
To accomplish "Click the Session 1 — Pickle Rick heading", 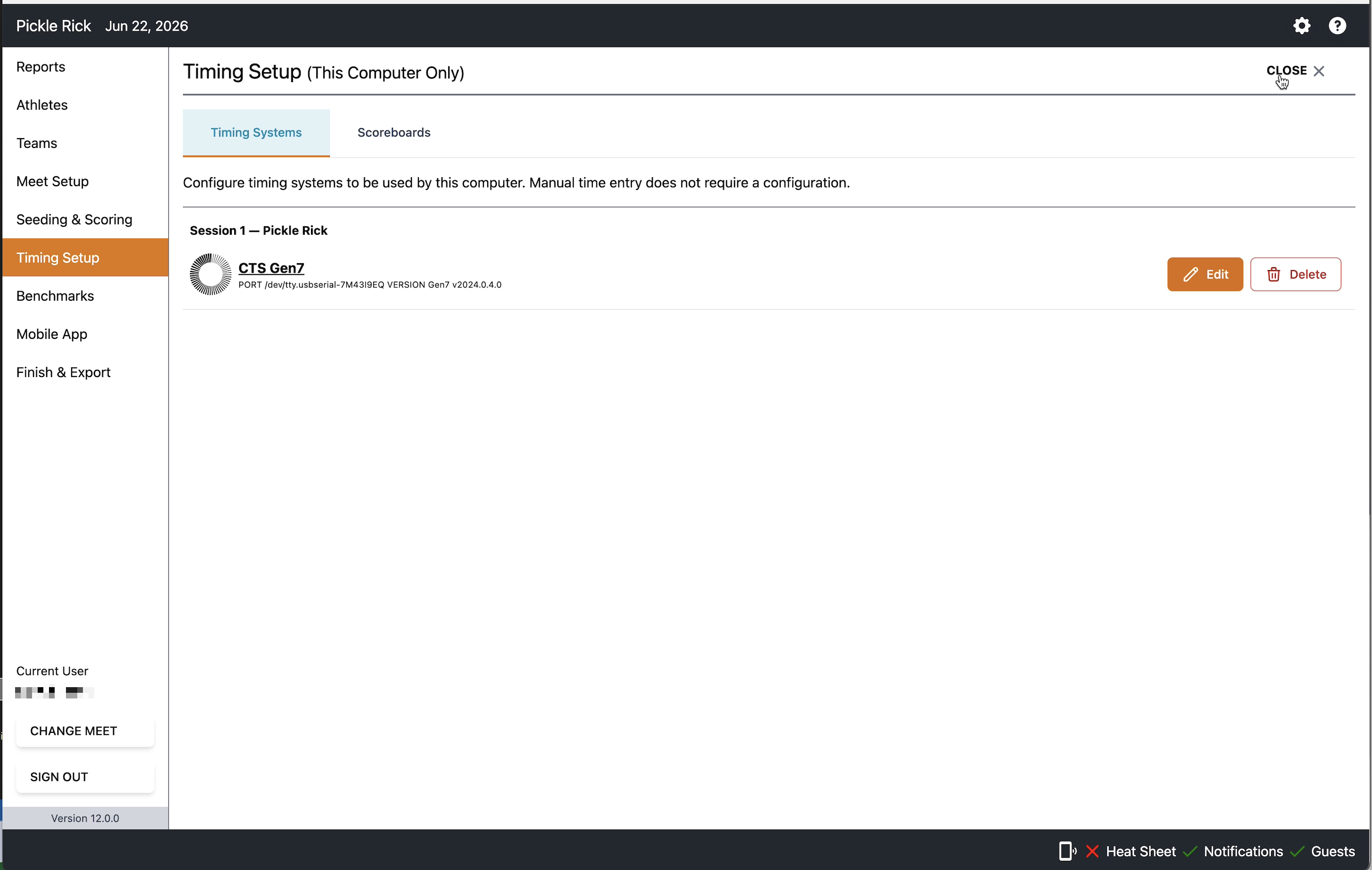I will point(259,230).
